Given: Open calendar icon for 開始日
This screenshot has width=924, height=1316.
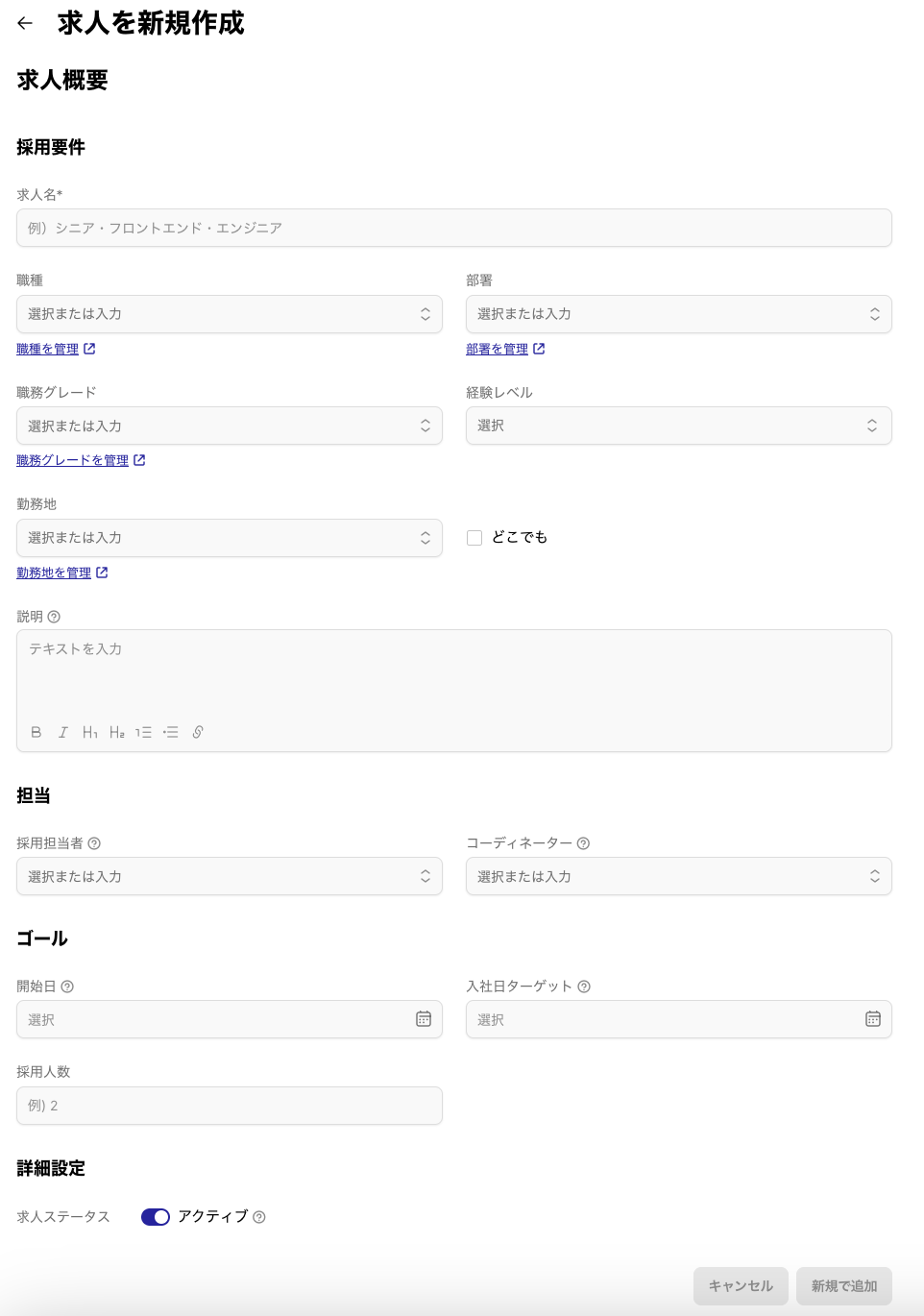Looking at the screenshot, I should pos(424,1019).
